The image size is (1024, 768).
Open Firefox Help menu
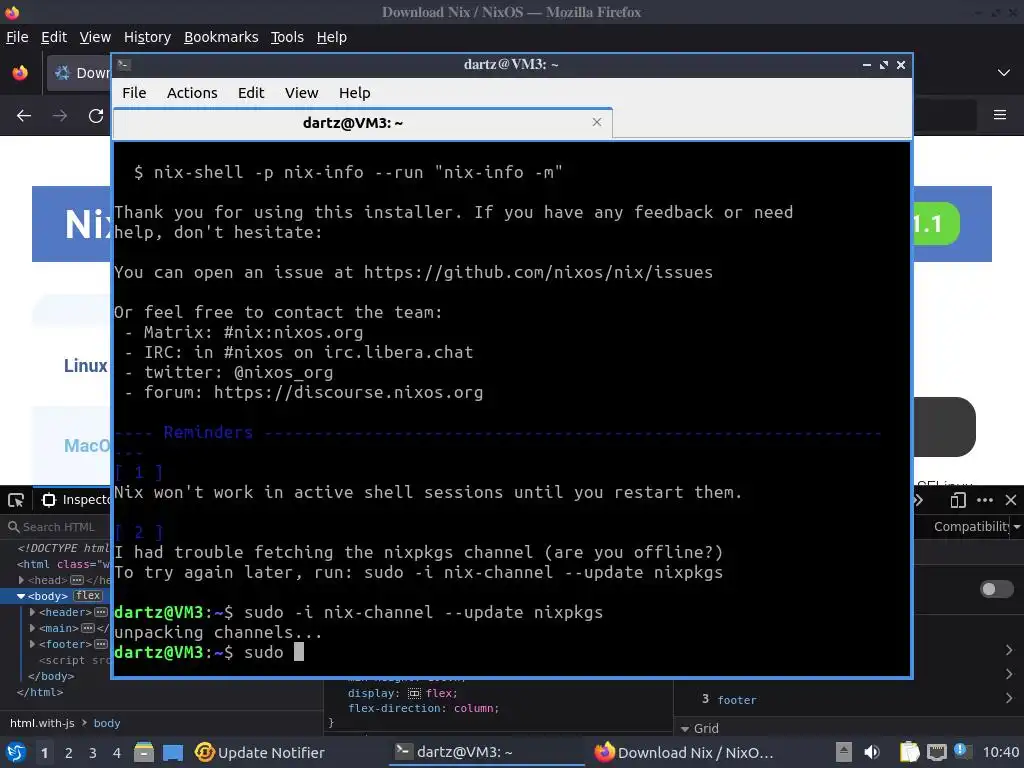pyautogui.click(x=332, y=37)
